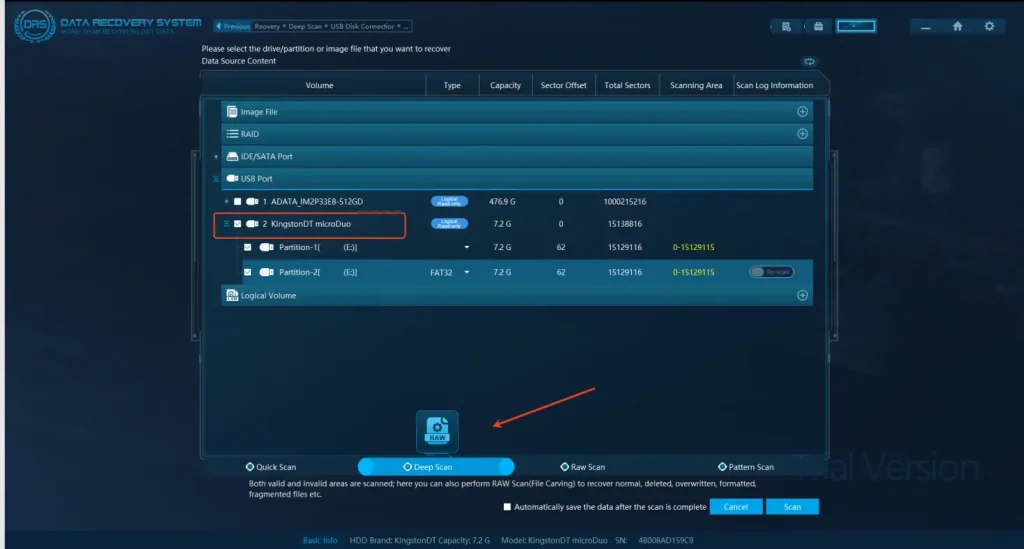
Task: Click the Volume column header
Action: pyautogui.click(x=319, y=86)
